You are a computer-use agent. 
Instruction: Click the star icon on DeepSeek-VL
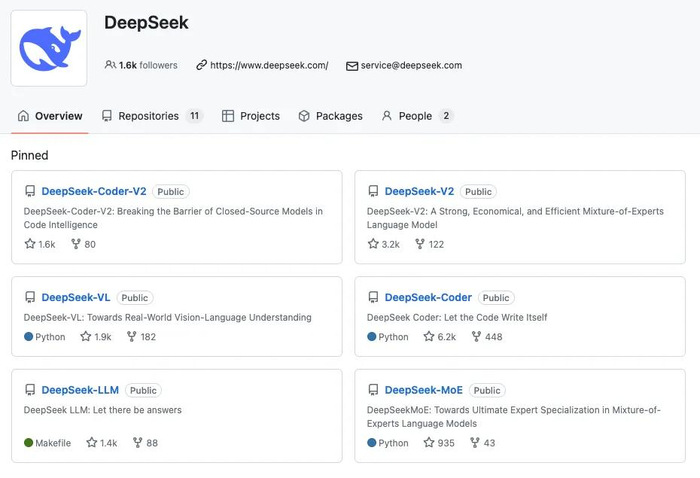click(x=85, y=337)
